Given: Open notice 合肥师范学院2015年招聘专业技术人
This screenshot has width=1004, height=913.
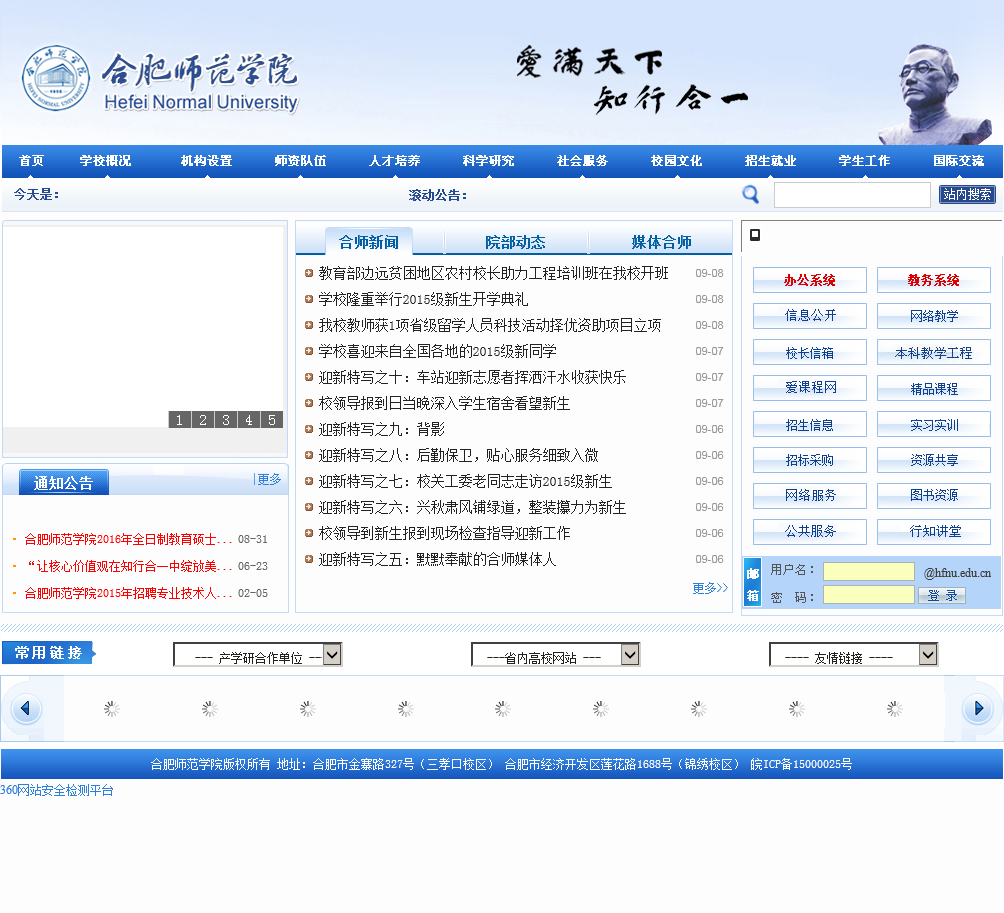Looking at the screenshot, I should 128,593.
